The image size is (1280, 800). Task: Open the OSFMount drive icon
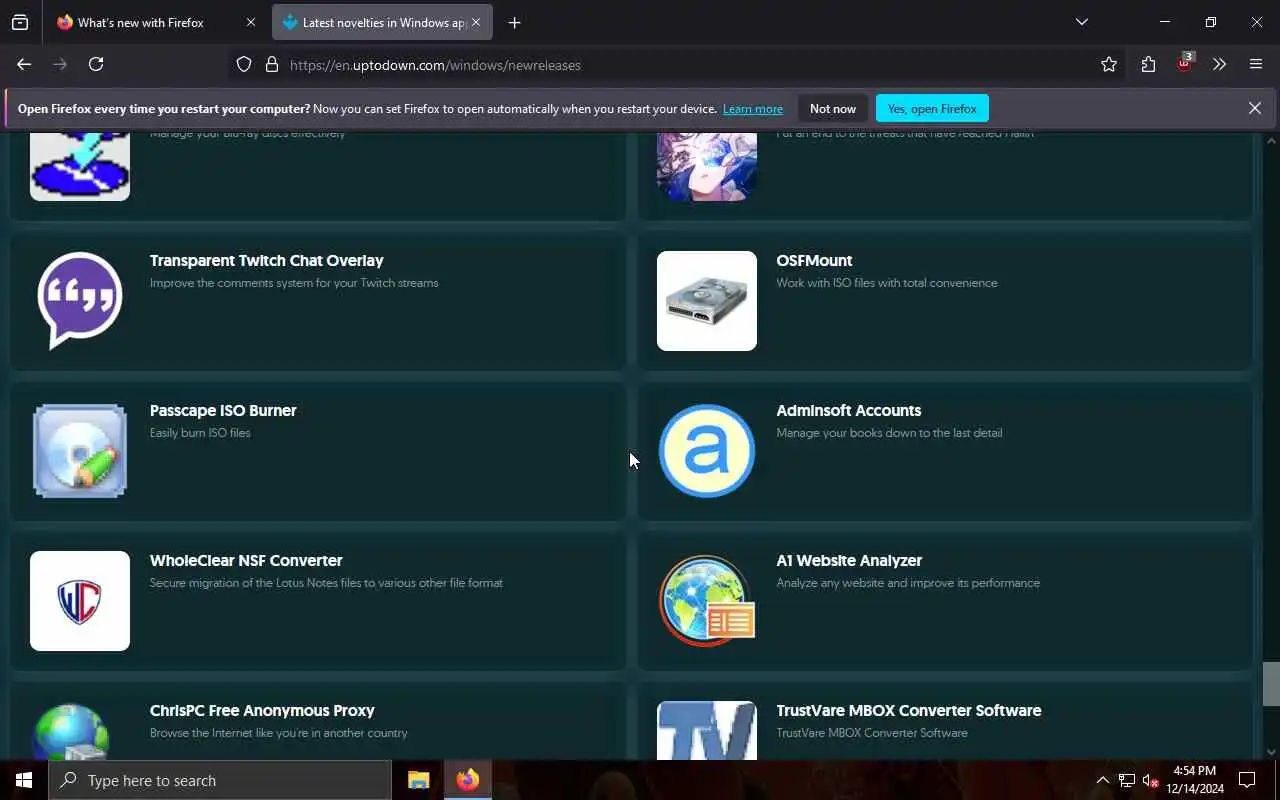(707, 301)
